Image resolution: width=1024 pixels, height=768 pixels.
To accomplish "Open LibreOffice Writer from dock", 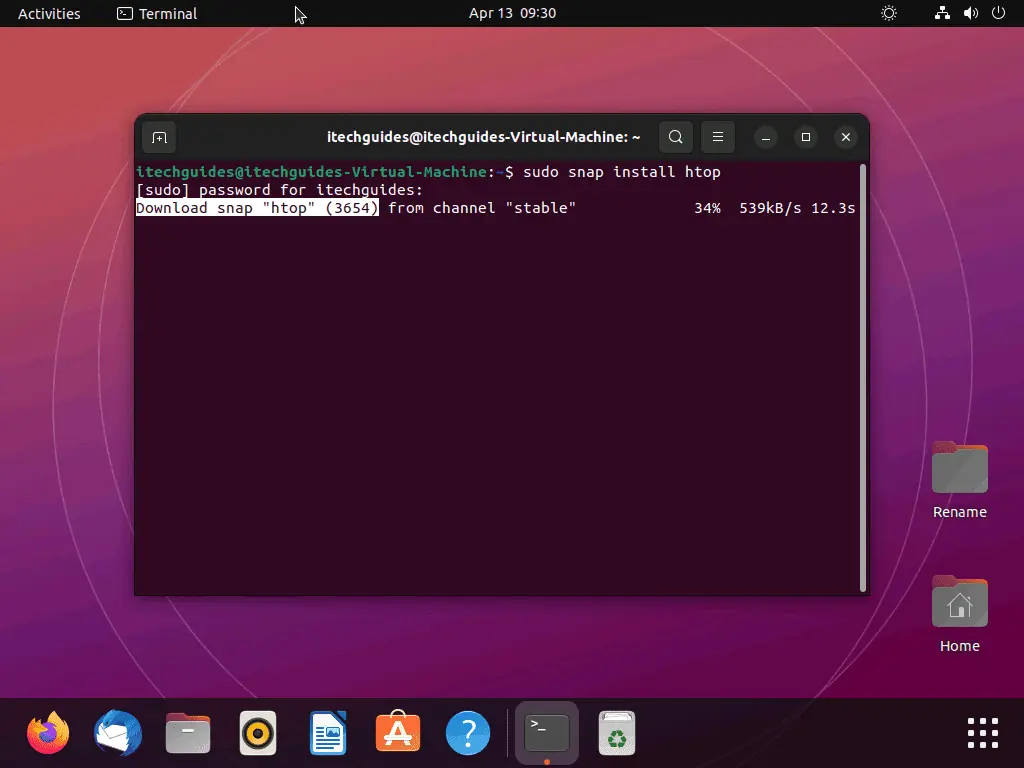I will pos(328,734).
